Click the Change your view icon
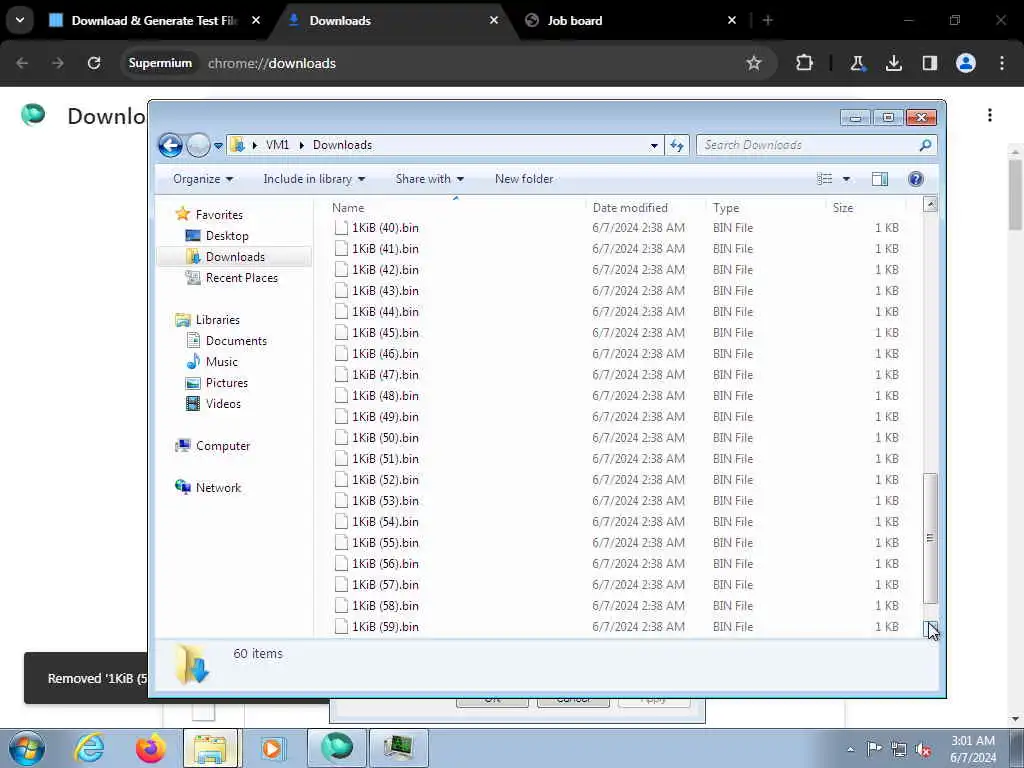The image size is (1024, 768). point(825,179)
